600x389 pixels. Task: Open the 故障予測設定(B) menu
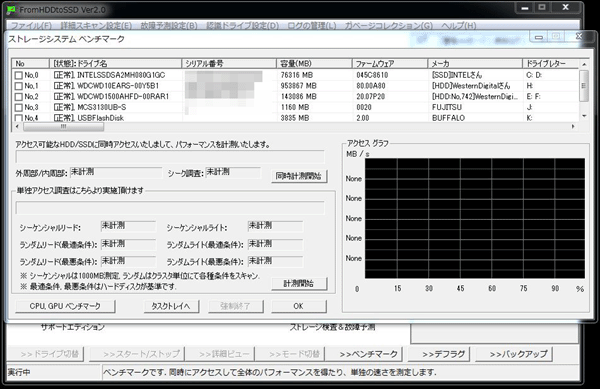(x=169, y=26)
